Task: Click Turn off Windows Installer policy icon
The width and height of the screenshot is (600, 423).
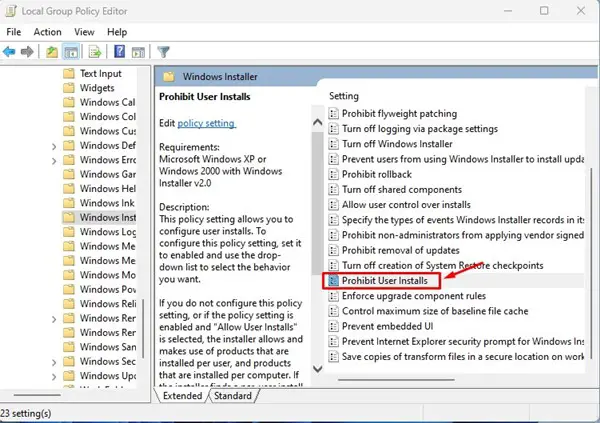Action: click(x=334, y=144)
